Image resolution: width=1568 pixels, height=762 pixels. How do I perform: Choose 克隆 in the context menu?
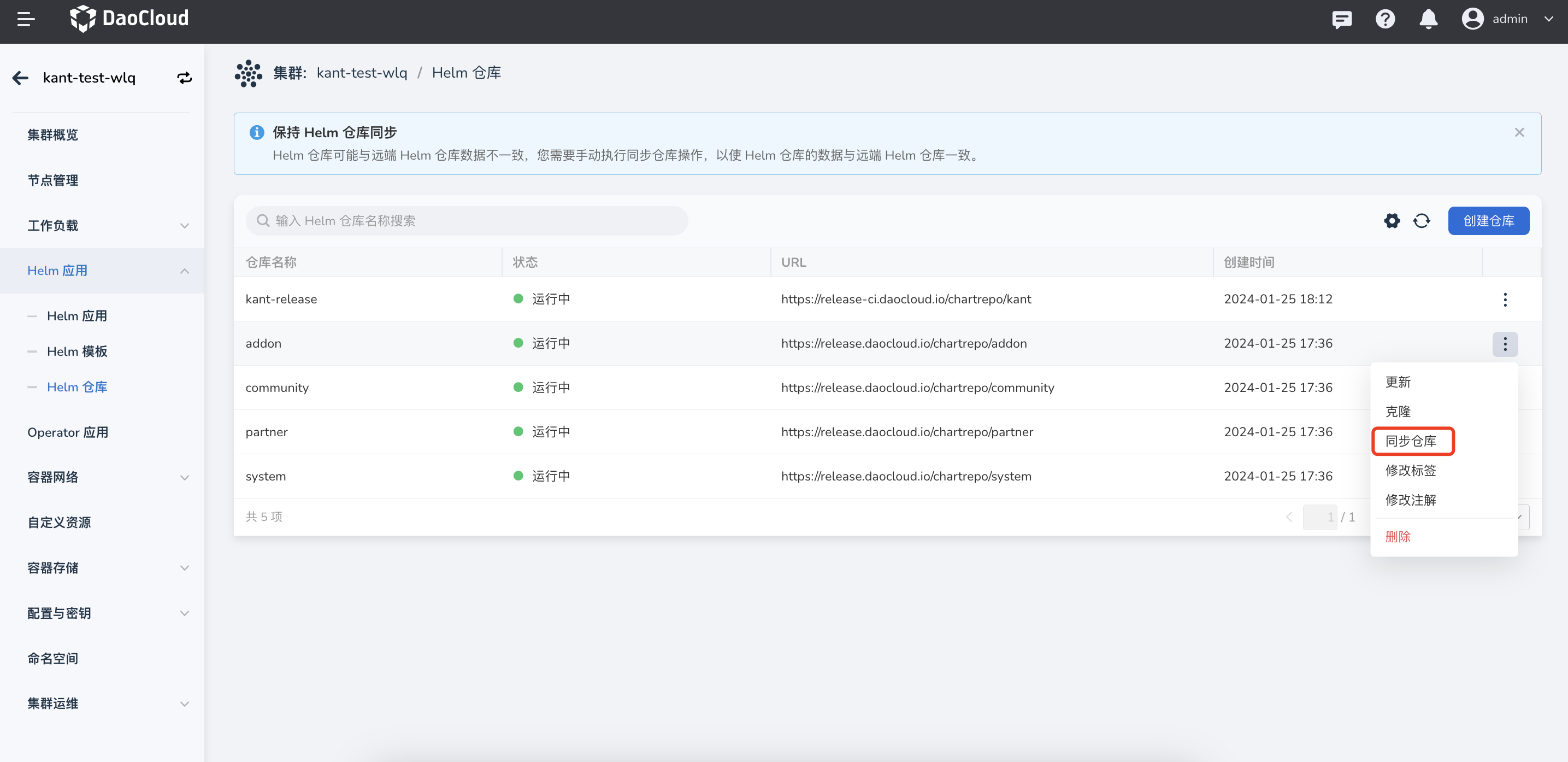1398,412
